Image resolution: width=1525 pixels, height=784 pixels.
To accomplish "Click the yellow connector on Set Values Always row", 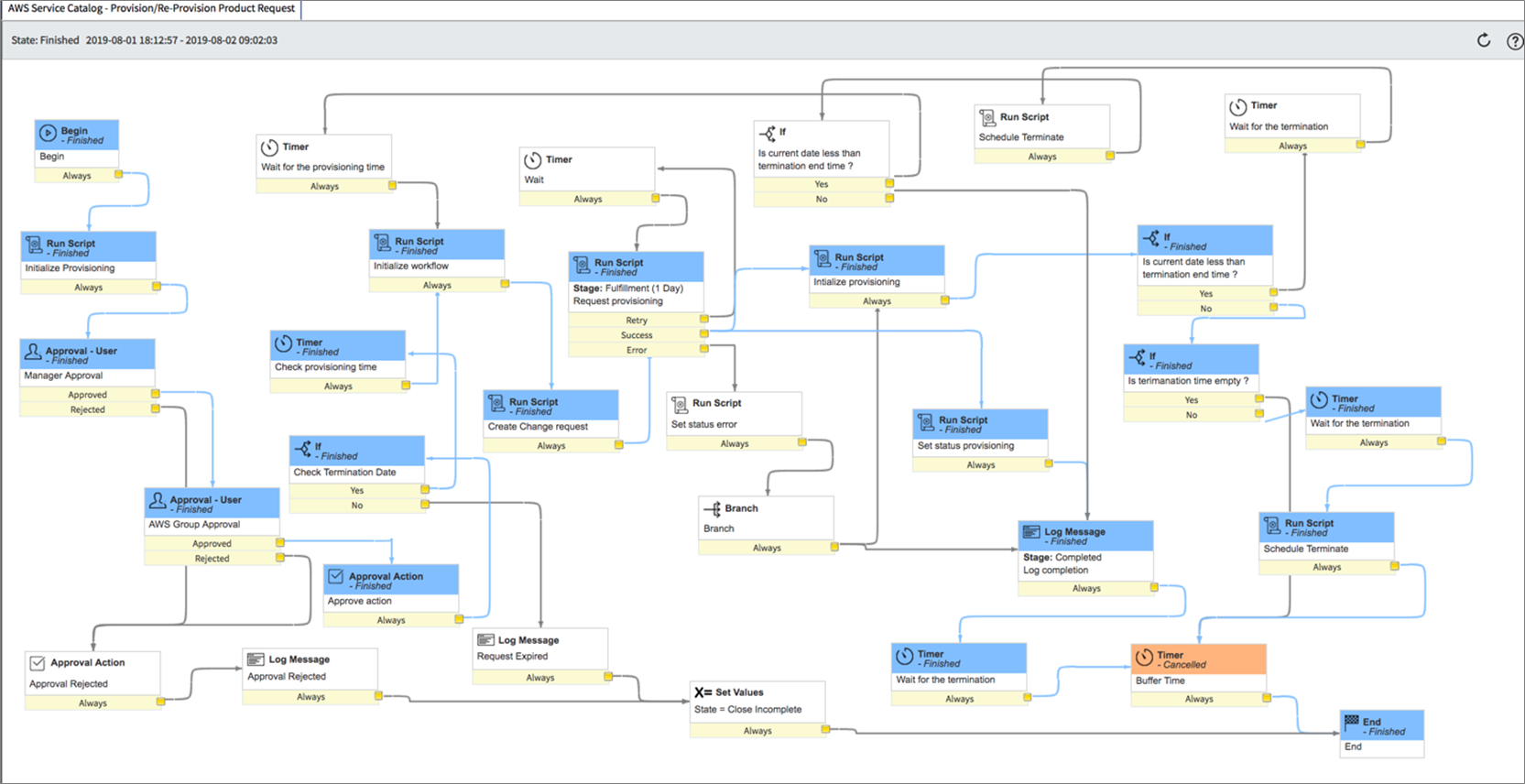I will point(825,729).
